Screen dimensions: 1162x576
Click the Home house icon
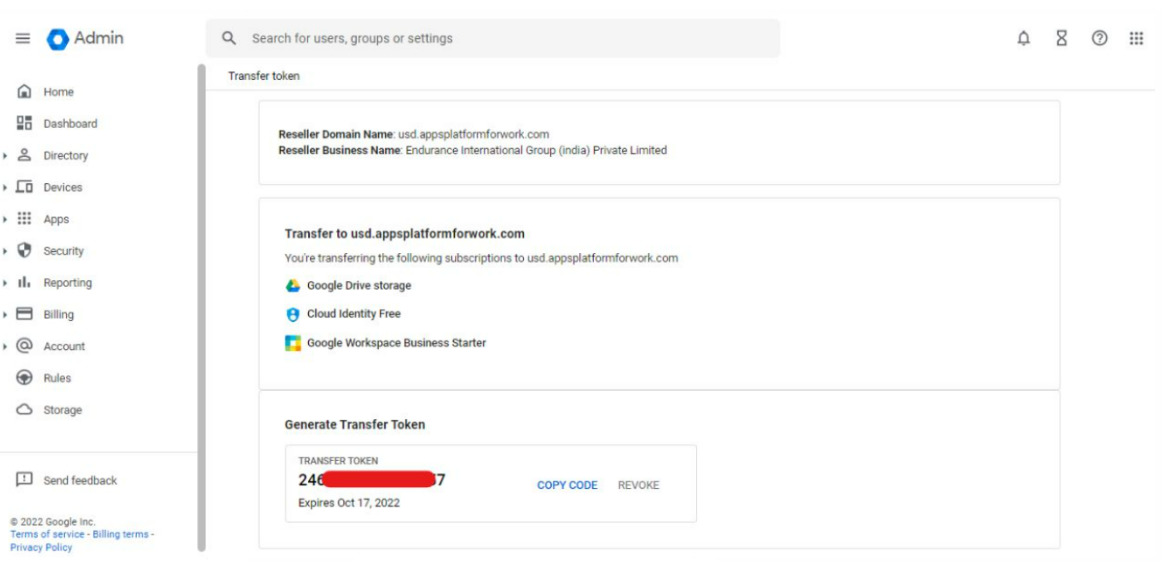point(24,92)
